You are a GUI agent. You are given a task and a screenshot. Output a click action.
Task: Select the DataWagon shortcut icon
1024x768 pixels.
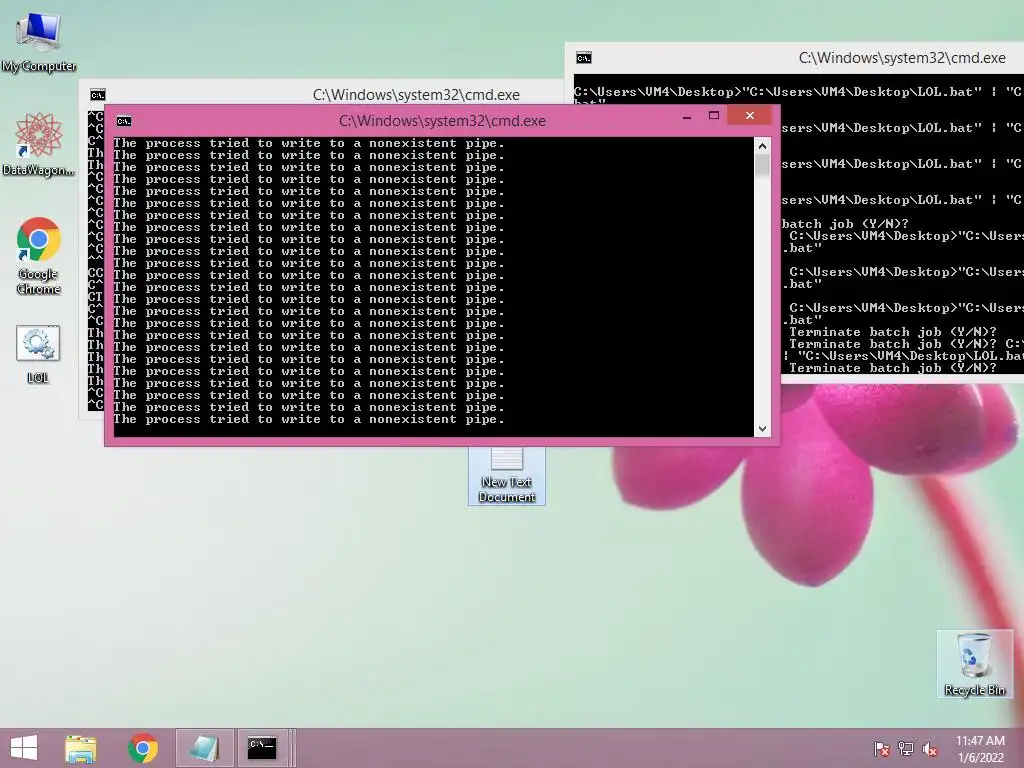pyautogui.click(x=38, y=144)
